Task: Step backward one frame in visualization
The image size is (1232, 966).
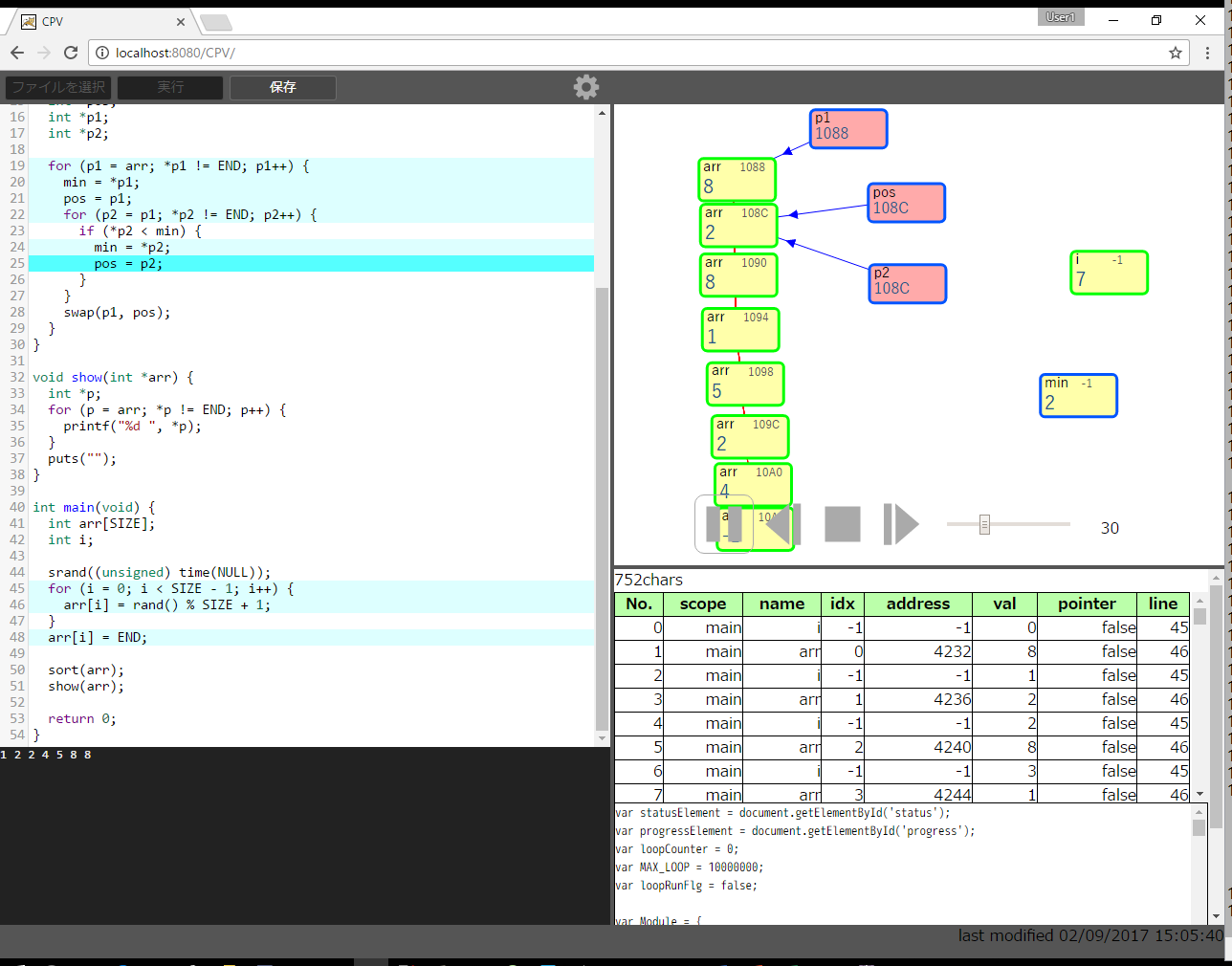Action: point(783,524)
